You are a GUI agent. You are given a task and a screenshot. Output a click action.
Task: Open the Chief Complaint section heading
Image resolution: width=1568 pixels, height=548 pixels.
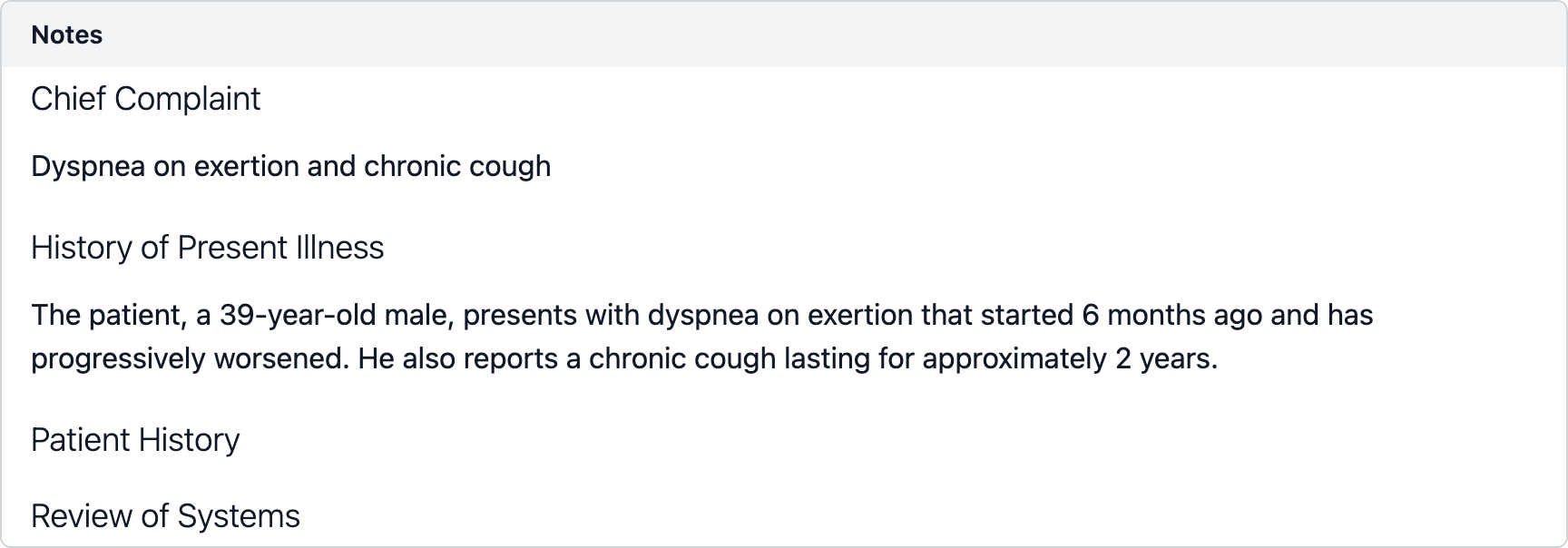pyautogui.click(x=145, y=98)
